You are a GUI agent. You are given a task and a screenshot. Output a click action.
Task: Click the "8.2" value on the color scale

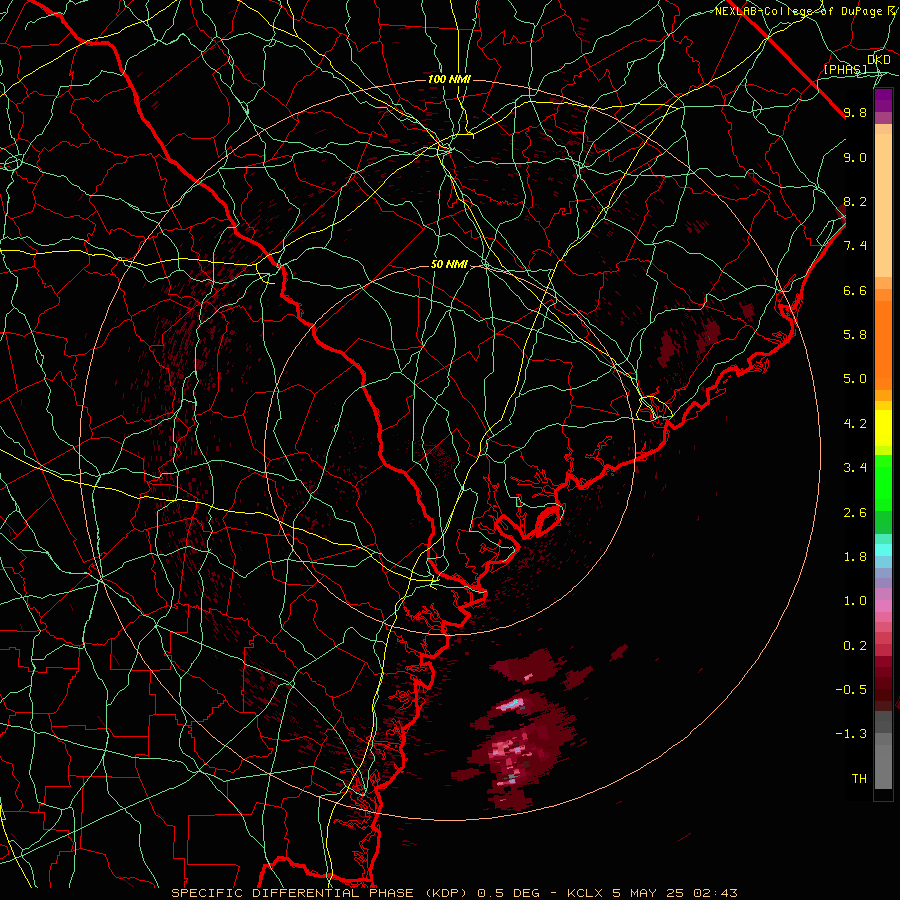(x=855, y=201)
